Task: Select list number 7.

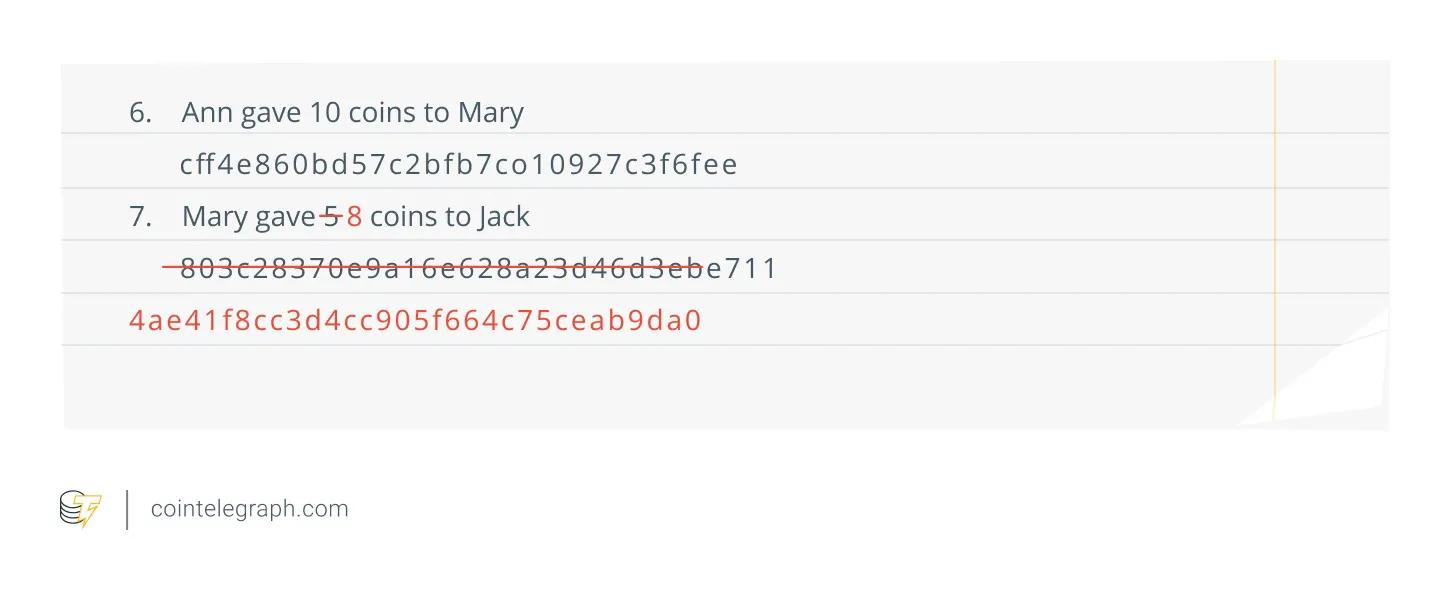Action: [140, 216]
